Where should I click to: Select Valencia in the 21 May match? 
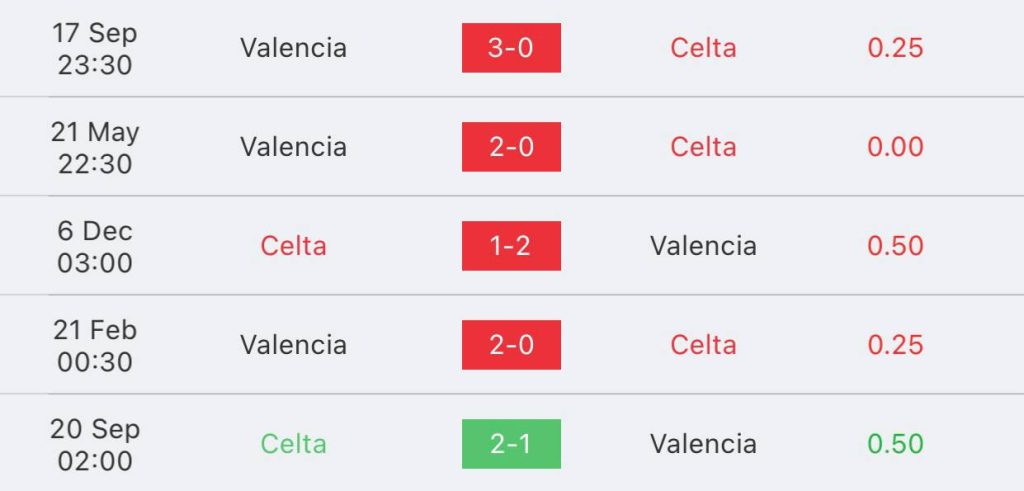coord(293,147)
